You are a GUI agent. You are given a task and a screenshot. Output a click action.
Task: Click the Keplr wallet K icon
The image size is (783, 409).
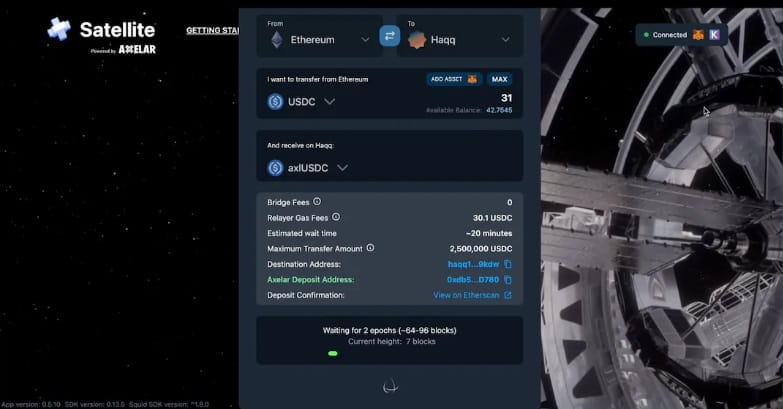click(x=715, y=34)
